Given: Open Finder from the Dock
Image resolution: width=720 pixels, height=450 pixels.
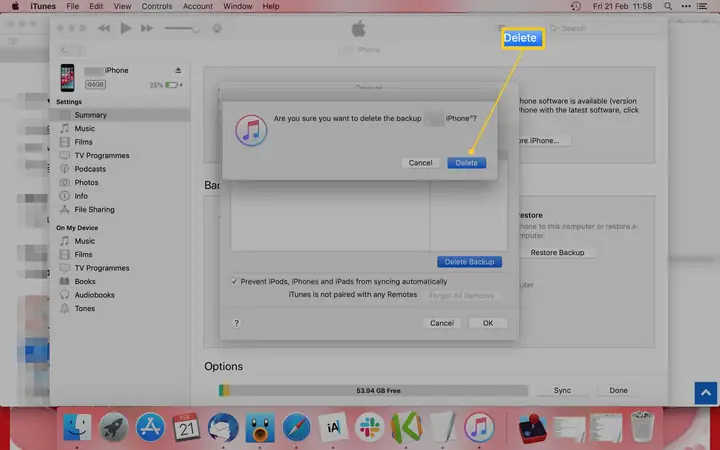Looking at the screenshot, I should tap(77, 427).
